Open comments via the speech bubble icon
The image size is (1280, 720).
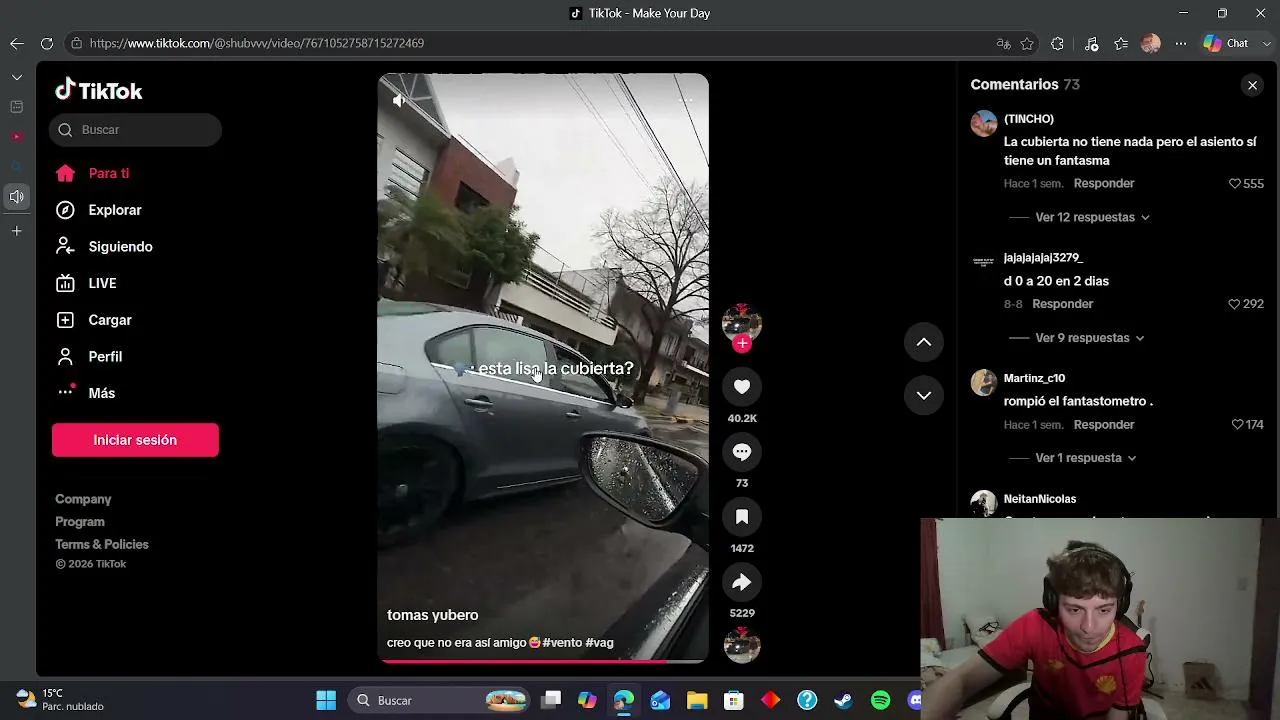[x=742, y=452]
